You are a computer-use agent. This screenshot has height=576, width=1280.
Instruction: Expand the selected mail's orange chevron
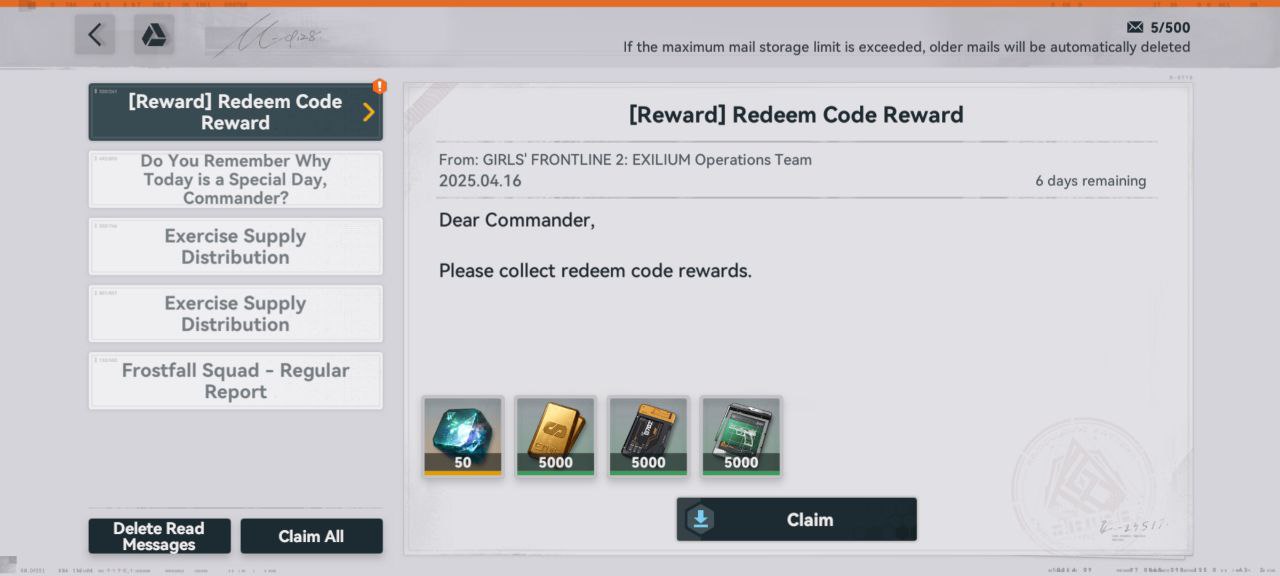[368, 112]
